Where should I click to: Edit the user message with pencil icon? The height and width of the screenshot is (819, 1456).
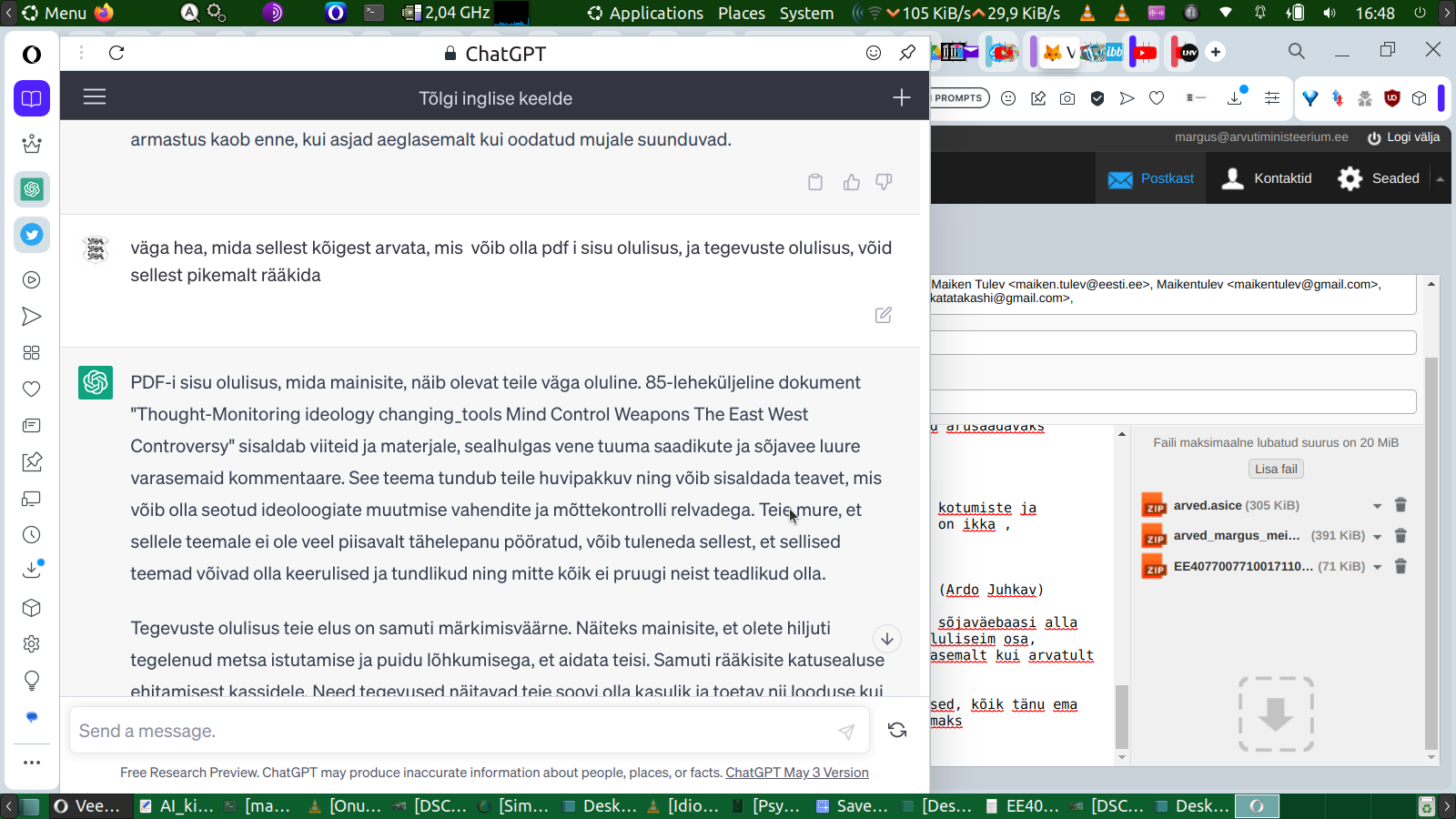(x=884, y=315)
